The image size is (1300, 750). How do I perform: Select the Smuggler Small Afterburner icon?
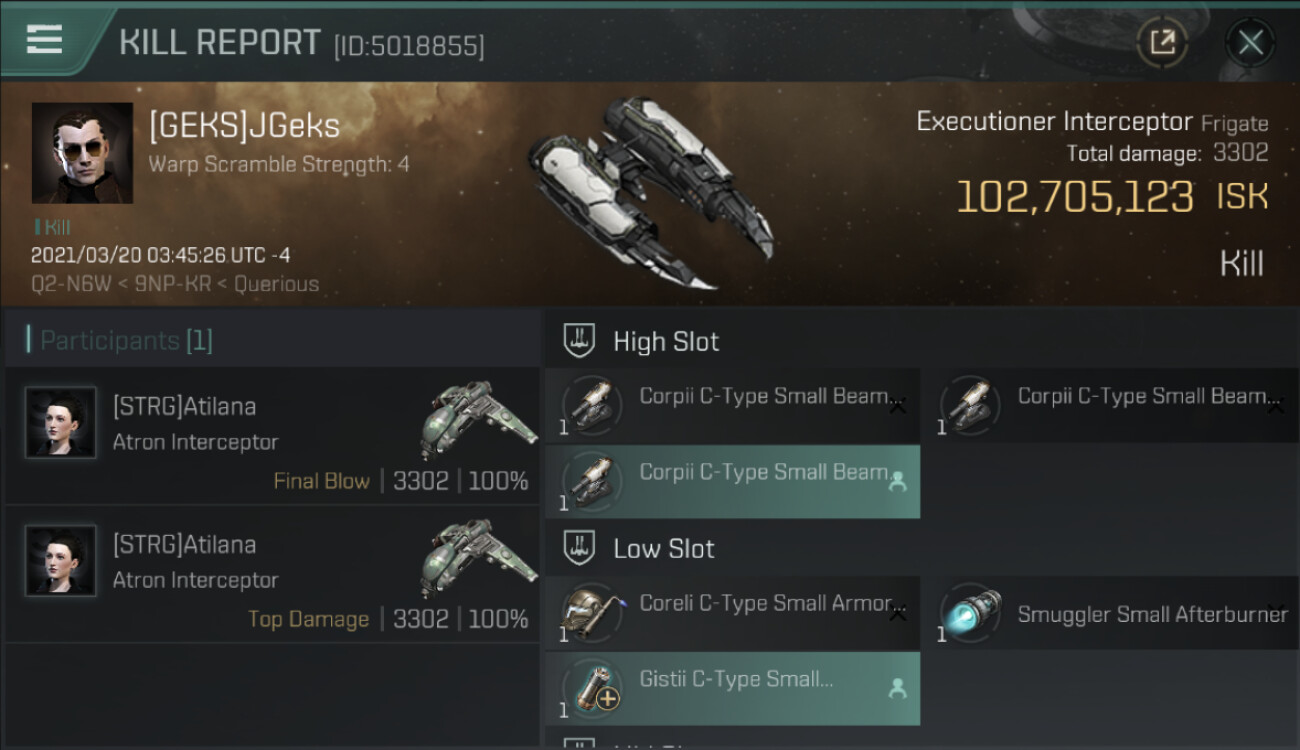[970, 613]
